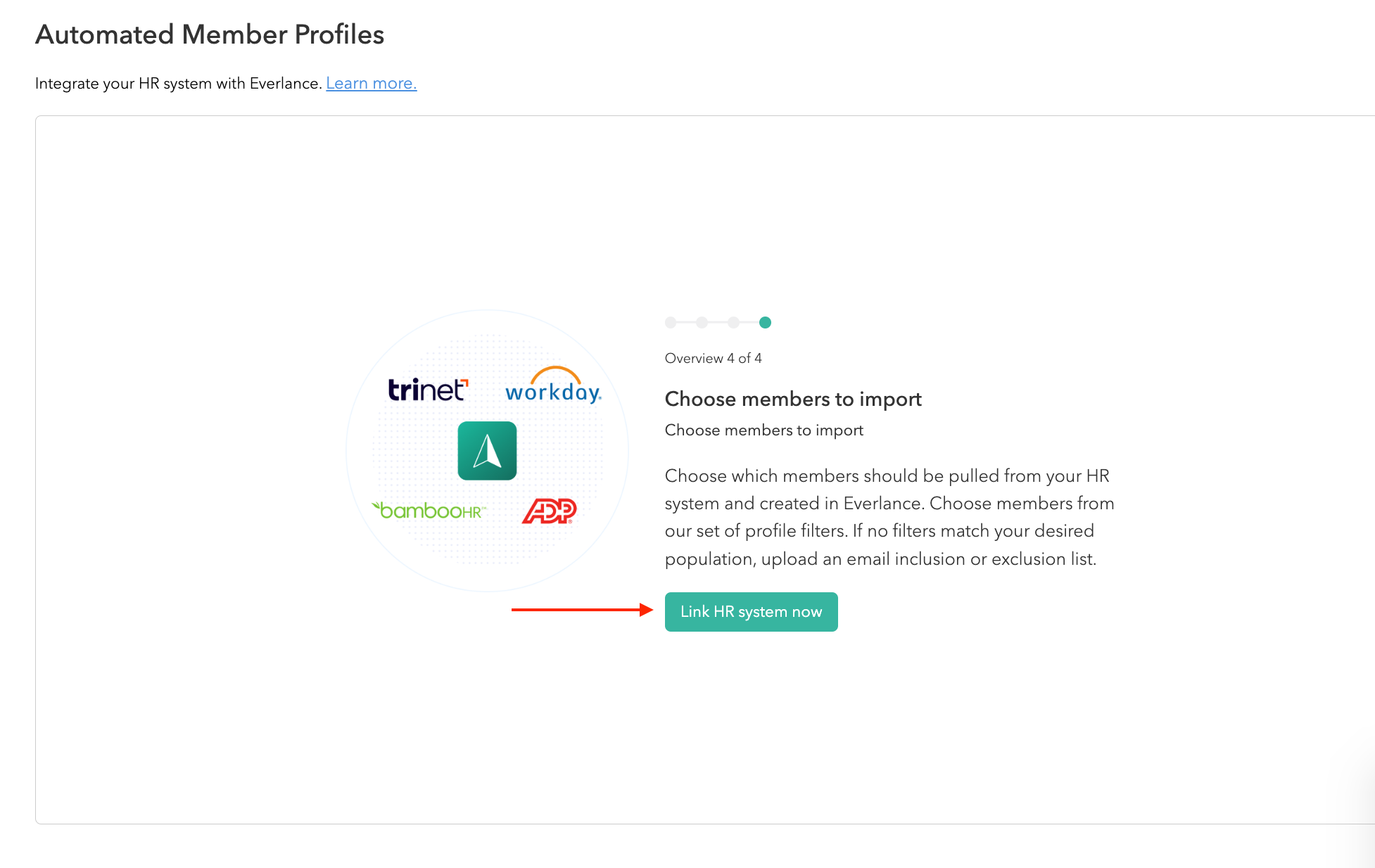Go to the third overview step dot
This screenshot has height=868, width=1375.
pyautogui.click(x=733, y=323)
